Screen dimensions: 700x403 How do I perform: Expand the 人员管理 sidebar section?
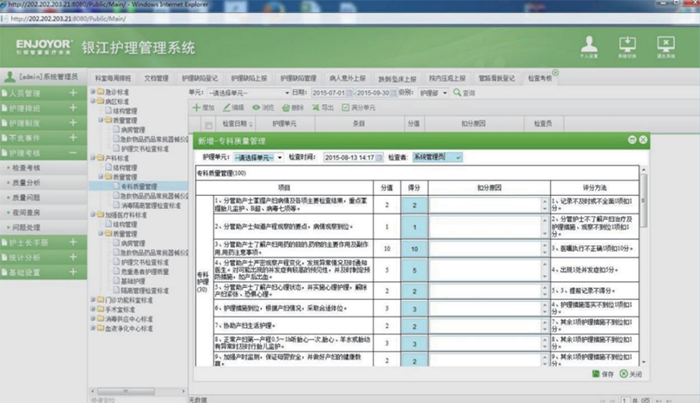pyautogui.click(x=73, y=93)
